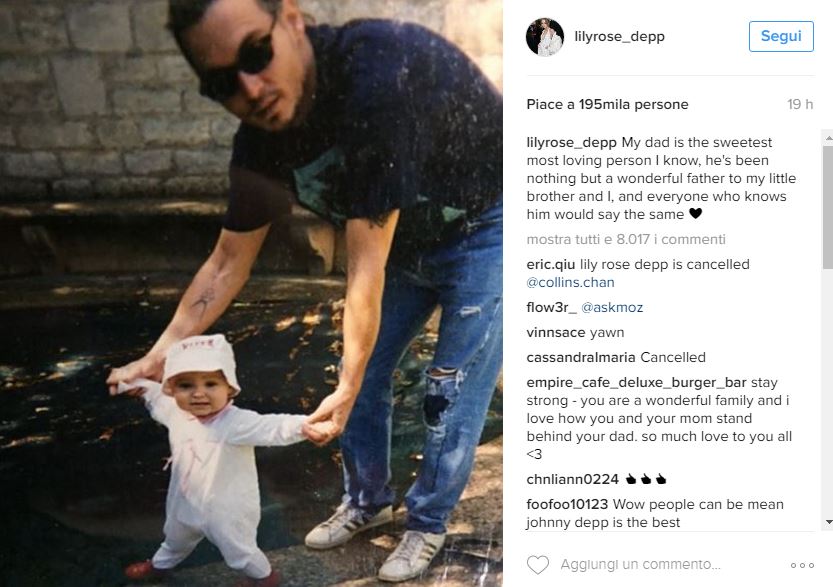
Task: Open eric.qiu commenter profile
Action: (550, 265)
